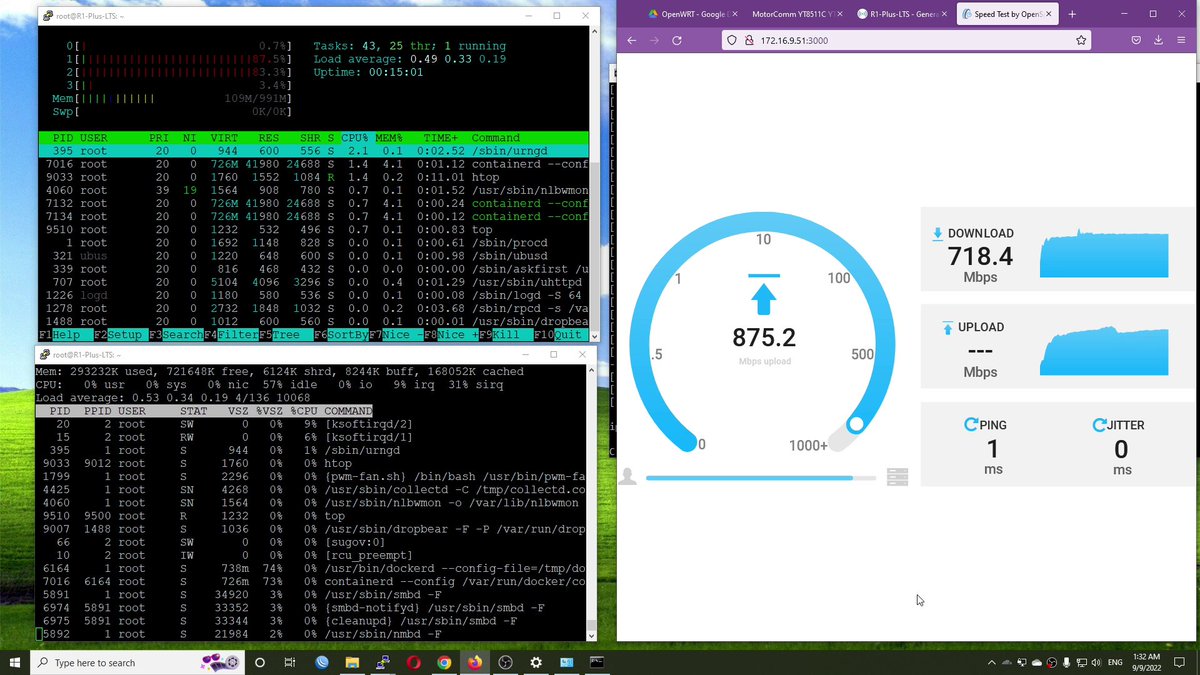Open htop F6 SortBy menu
The image size is (1200, 675).
pyautogui.click(x=339, y=335)
